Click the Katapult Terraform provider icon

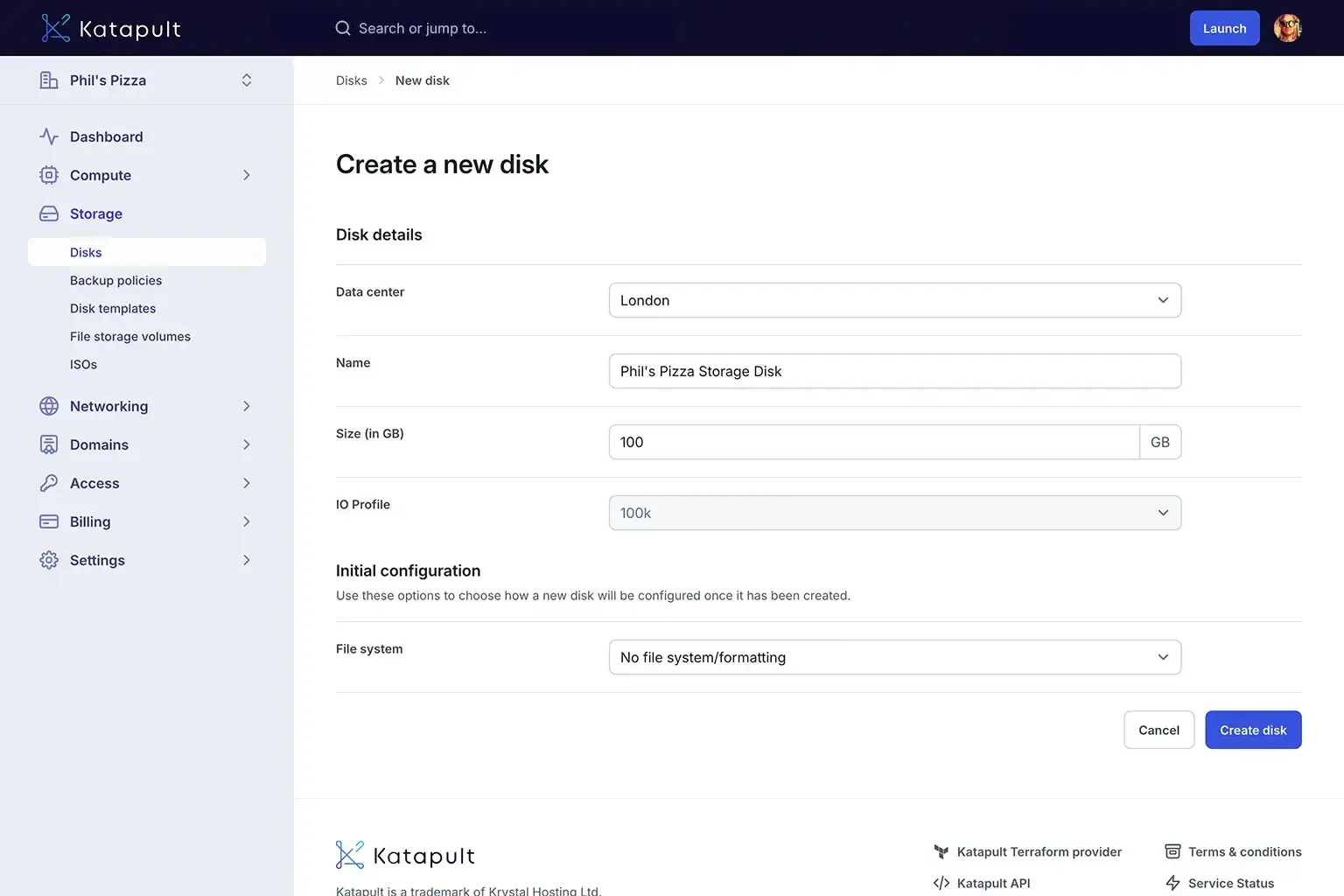pos(941,851)
